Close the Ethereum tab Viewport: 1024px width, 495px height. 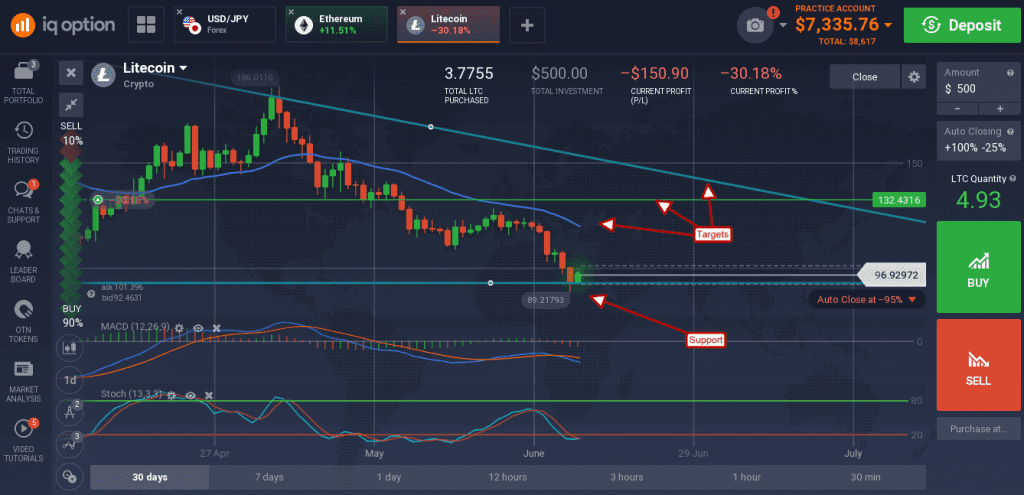(291, 12)
